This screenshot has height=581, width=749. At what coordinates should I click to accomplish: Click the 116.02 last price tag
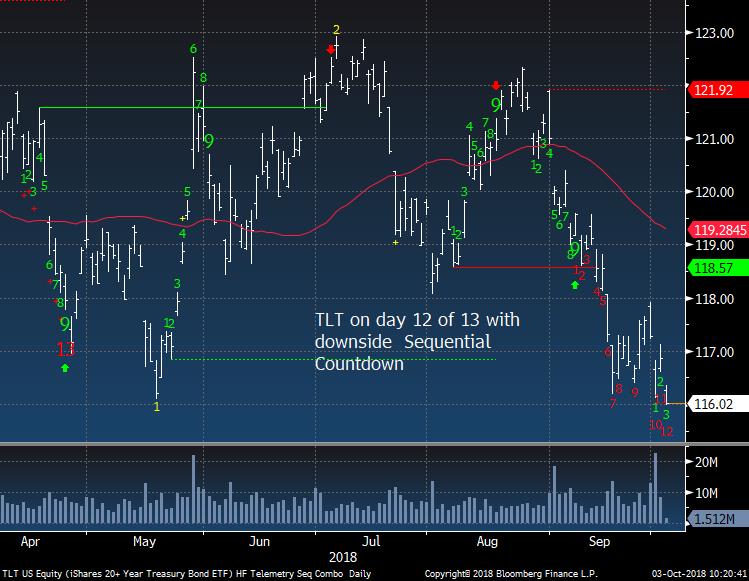(717, 404)
